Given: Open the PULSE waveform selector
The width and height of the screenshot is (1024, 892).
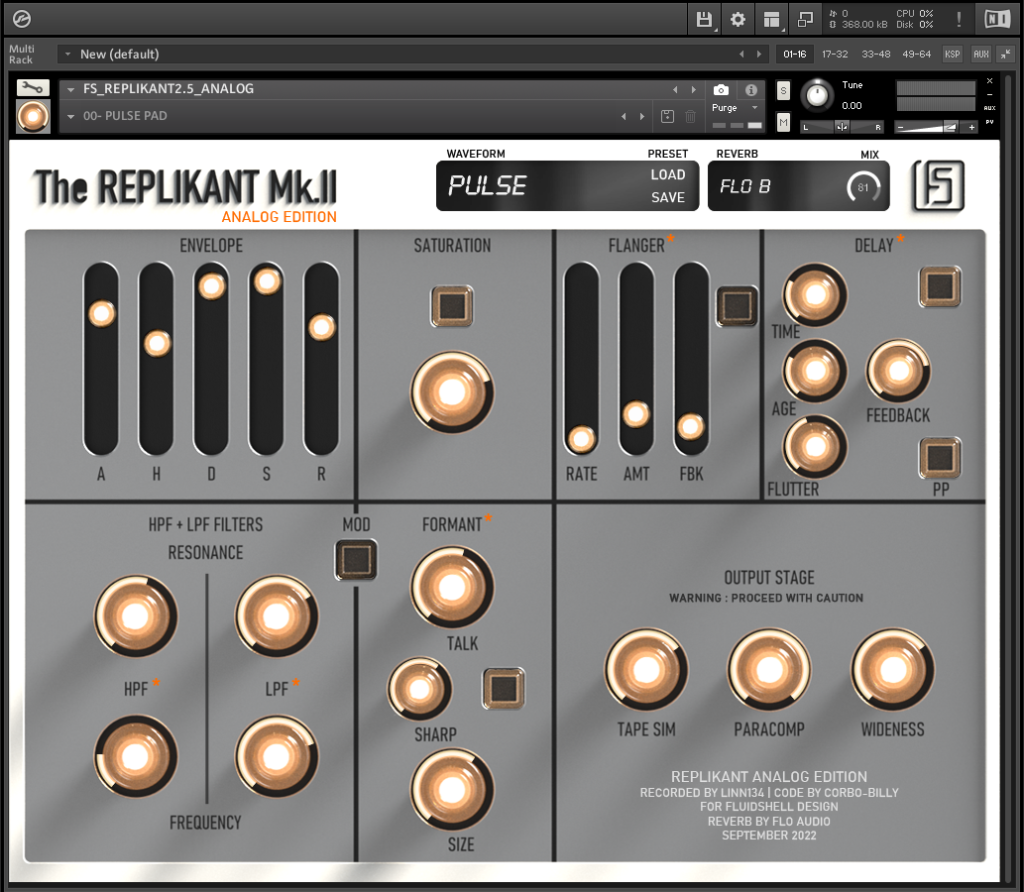Looking at the screenshot, I should (487, 186).
